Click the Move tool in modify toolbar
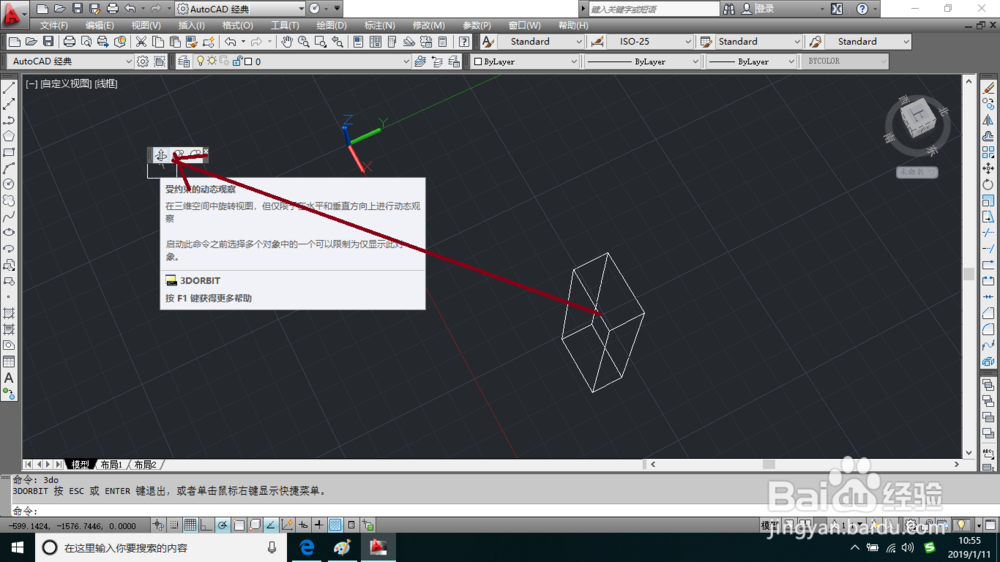 click(988, 168)
